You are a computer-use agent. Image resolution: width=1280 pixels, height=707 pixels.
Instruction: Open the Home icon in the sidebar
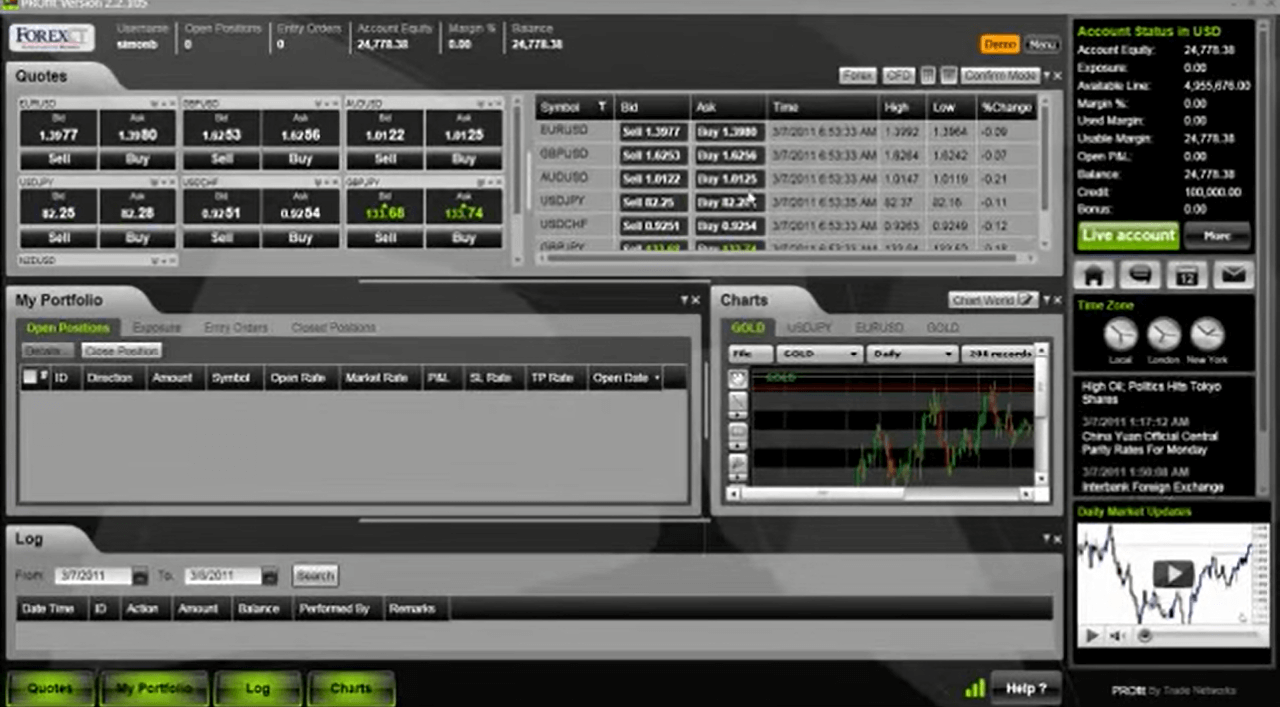pyautogui.click(x=1093, y=275)
